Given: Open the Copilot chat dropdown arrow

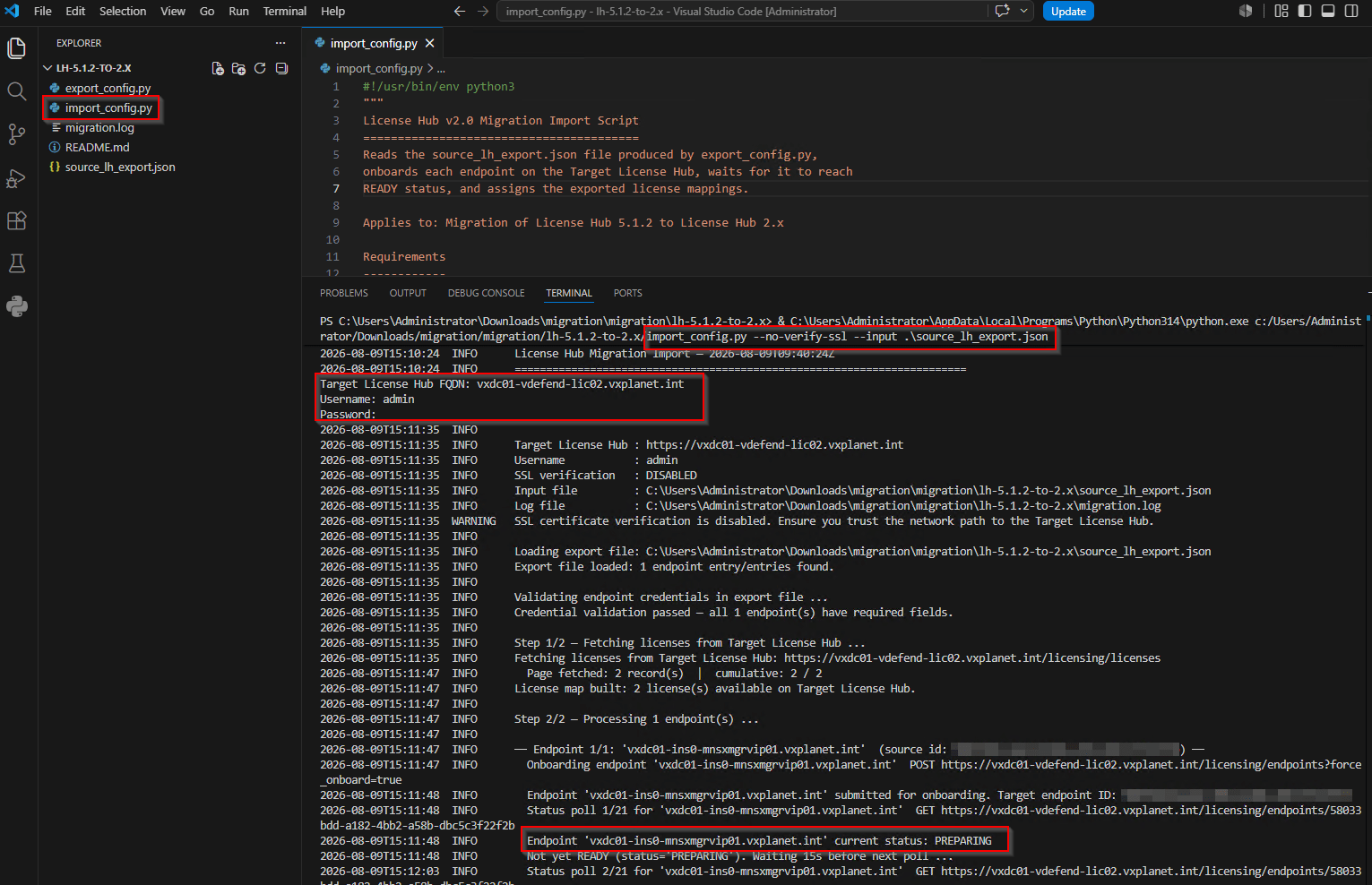Looking at the screenshot, I should 1023,12.
